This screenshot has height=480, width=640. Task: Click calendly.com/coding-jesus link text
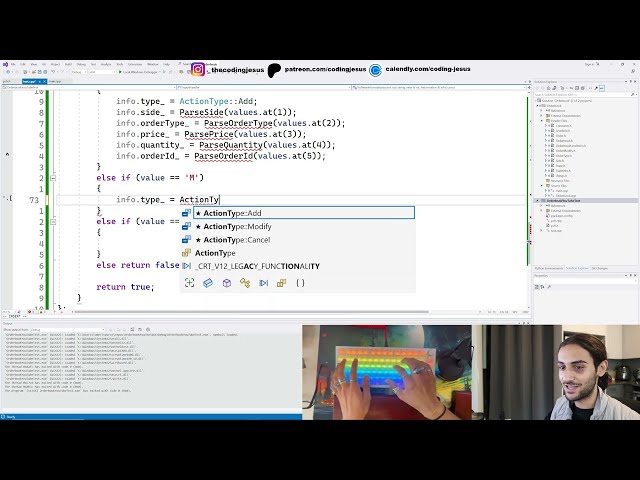click(x=428, y=69)
